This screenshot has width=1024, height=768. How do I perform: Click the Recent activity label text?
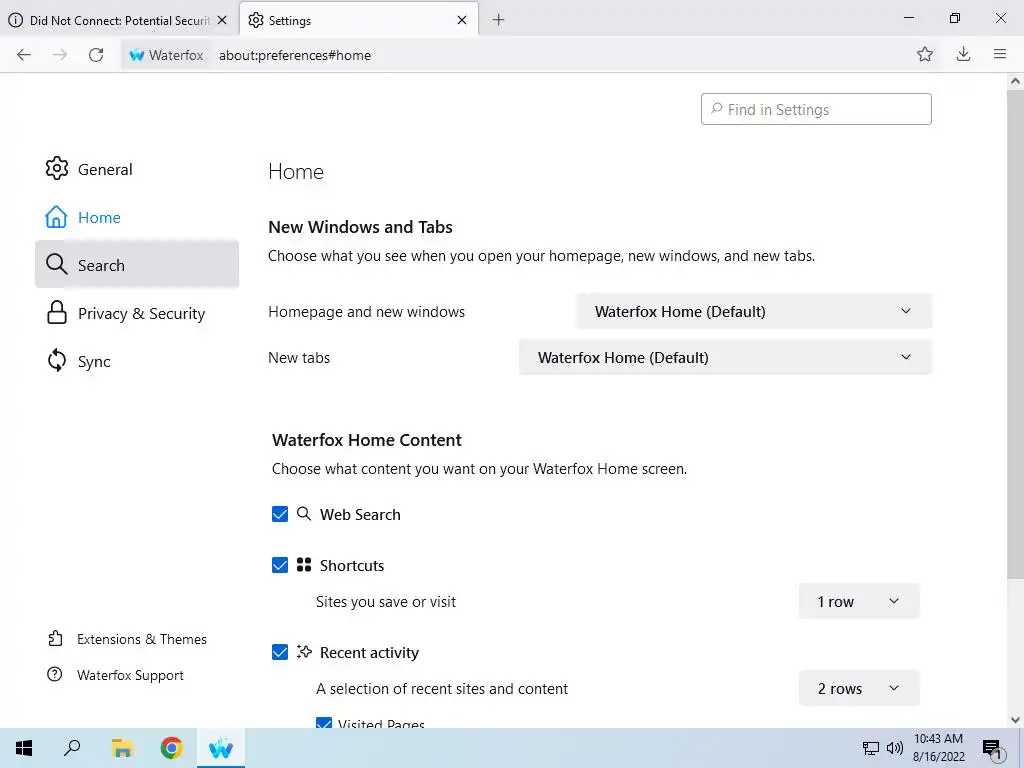click(x=369, y=652)
